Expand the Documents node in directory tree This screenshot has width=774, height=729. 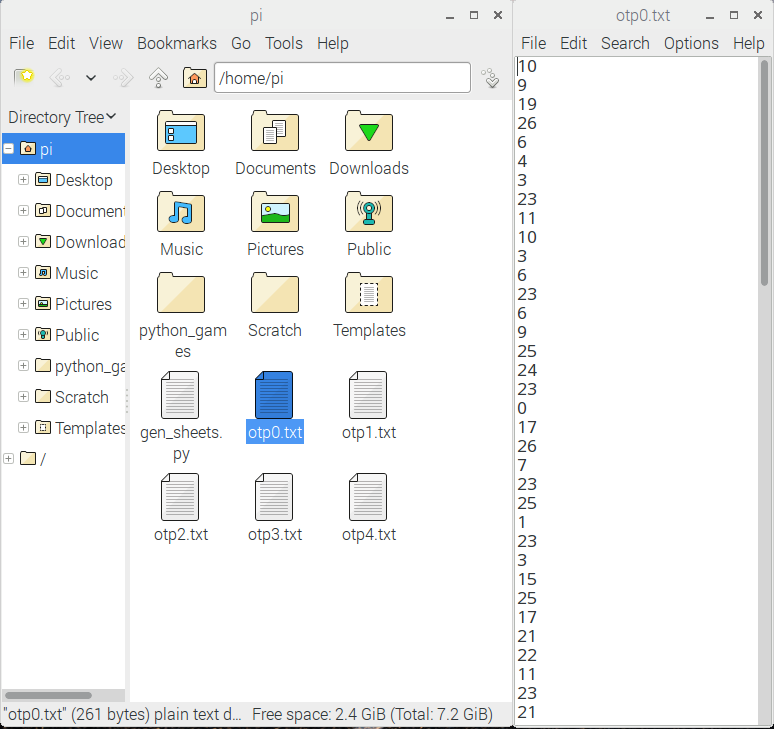pos(23,211)
